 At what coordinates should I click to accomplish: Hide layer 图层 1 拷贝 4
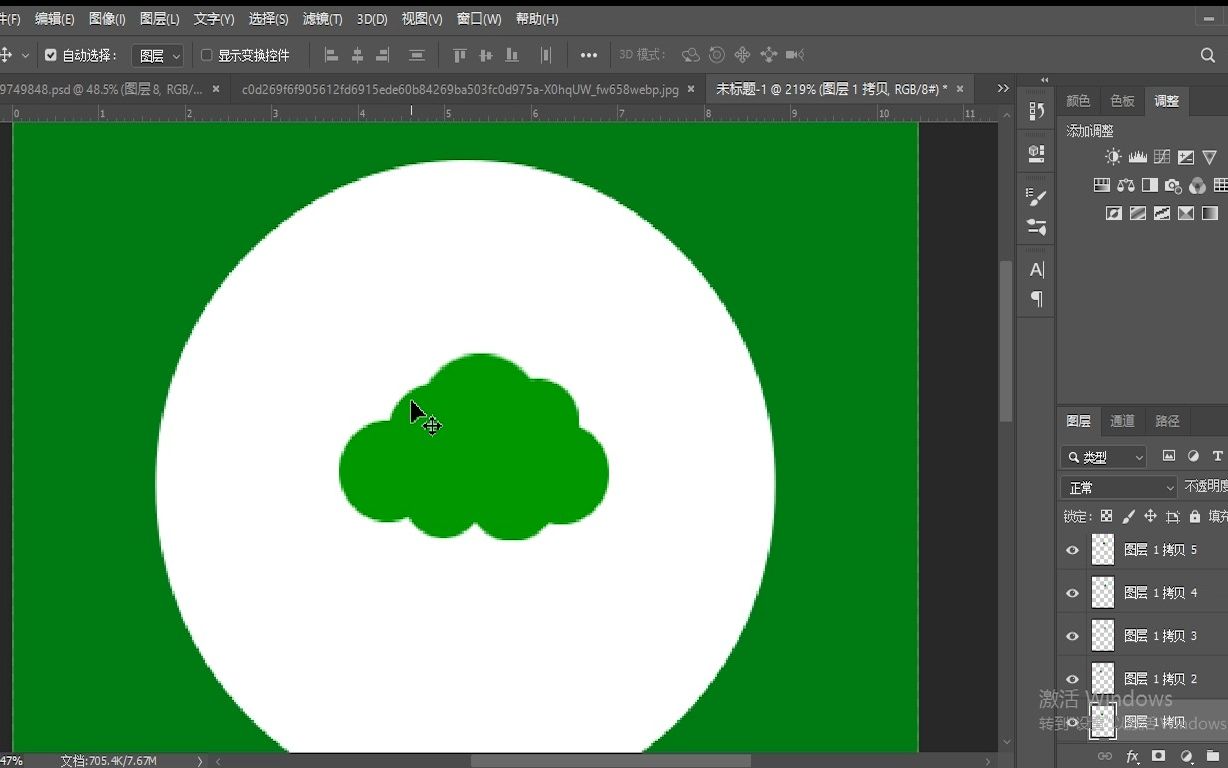click(x=1073, y=593)
